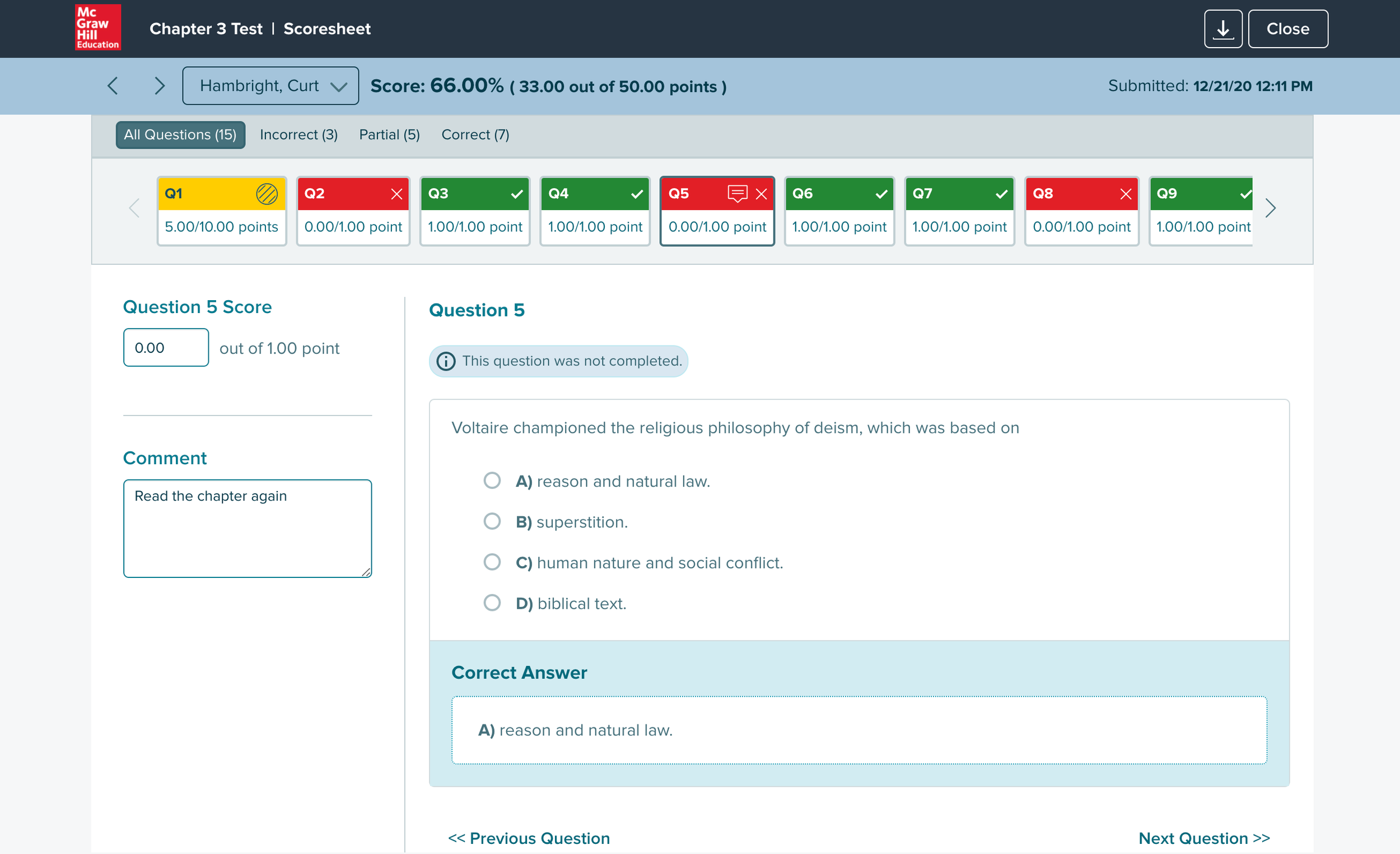Click the Question 5 score input field
This screenshot has width=1400, height=854.
165,347
